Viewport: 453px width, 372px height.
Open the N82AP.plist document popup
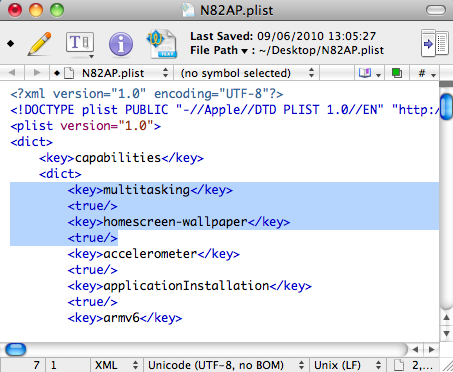click(111, 73)
